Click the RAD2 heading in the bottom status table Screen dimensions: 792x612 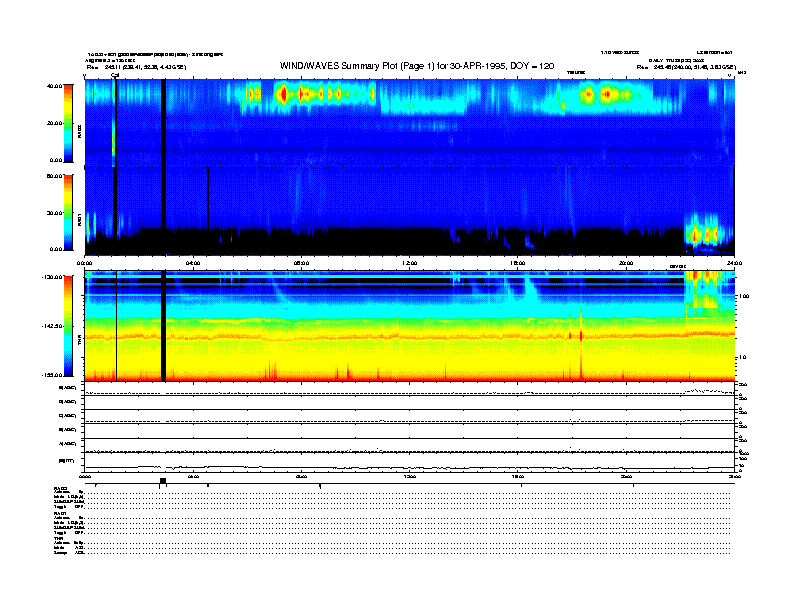click(60, 488)
